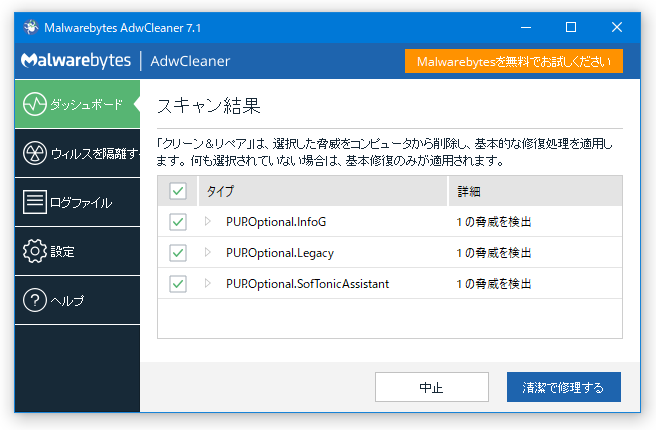This screenshot has width=656, height=430.
Task: Uncheck the PUP.Optional.InfoG checkbox
Action: 178,222
